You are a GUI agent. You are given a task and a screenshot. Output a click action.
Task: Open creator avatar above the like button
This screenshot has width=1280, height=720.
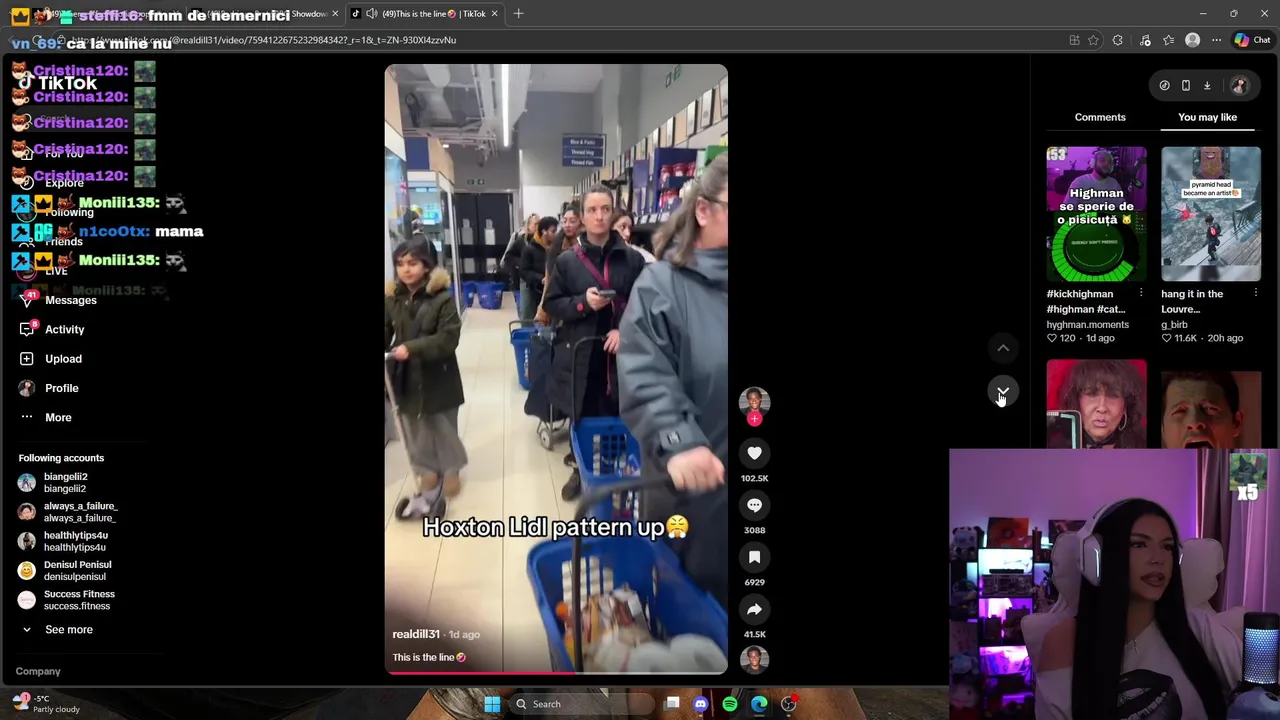(x=754, y=402)
